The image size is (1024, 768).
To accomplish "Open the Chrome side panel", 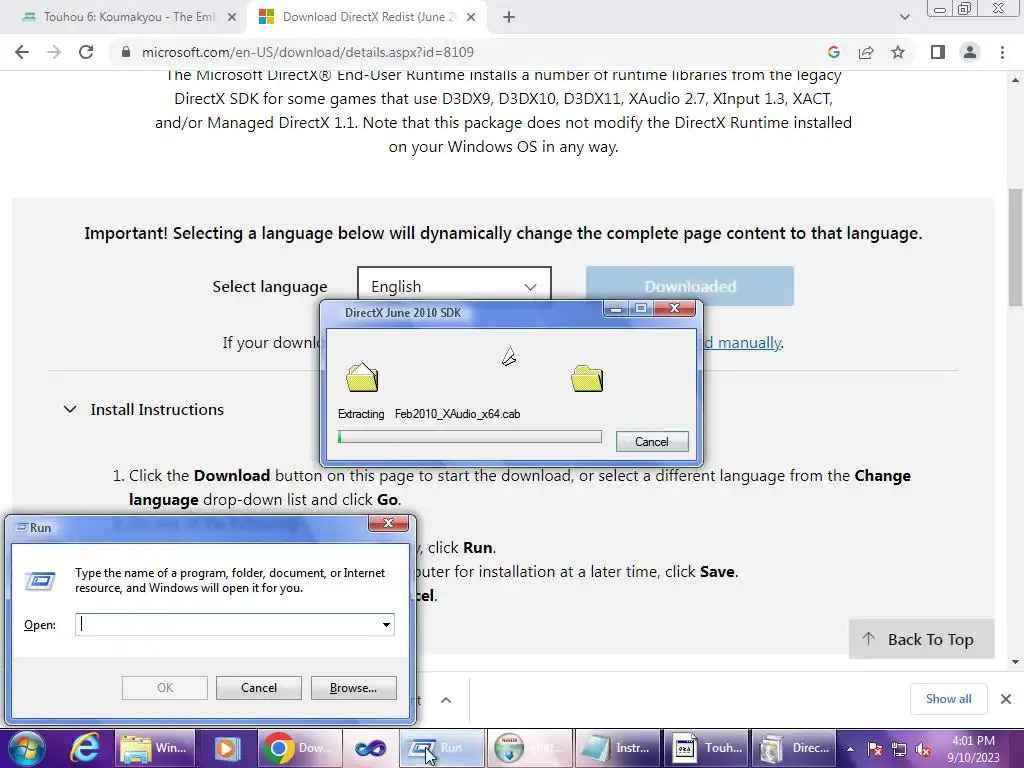I will (x=938, y=52).
